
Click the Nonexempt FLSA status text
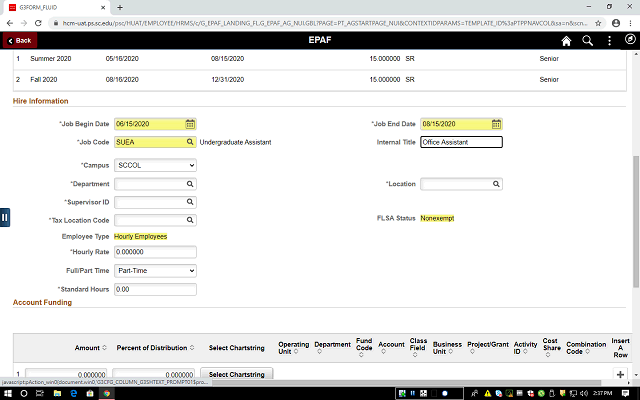(x=437, y=218)
